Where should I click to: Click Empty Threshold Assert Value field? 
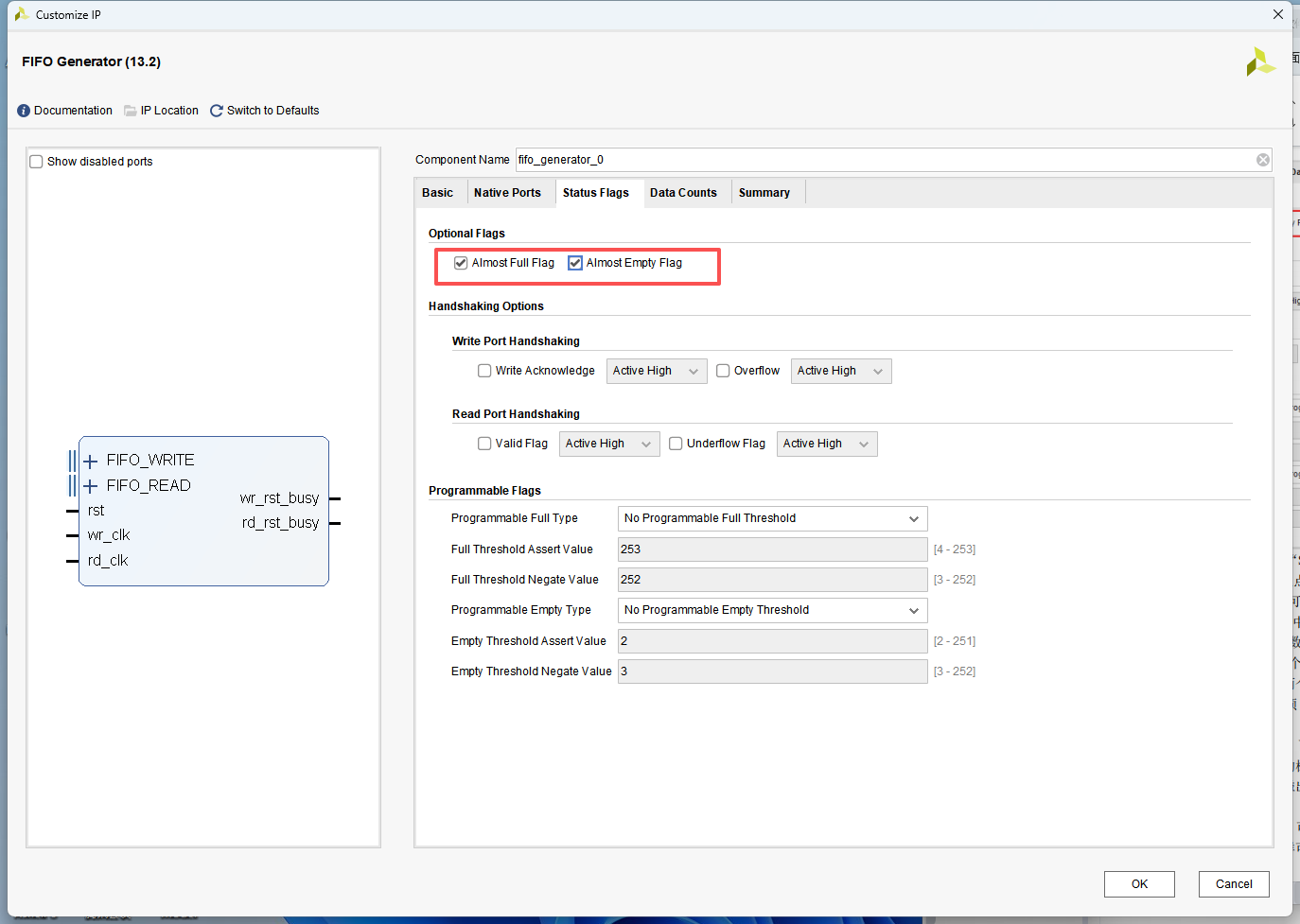(772, 641)
